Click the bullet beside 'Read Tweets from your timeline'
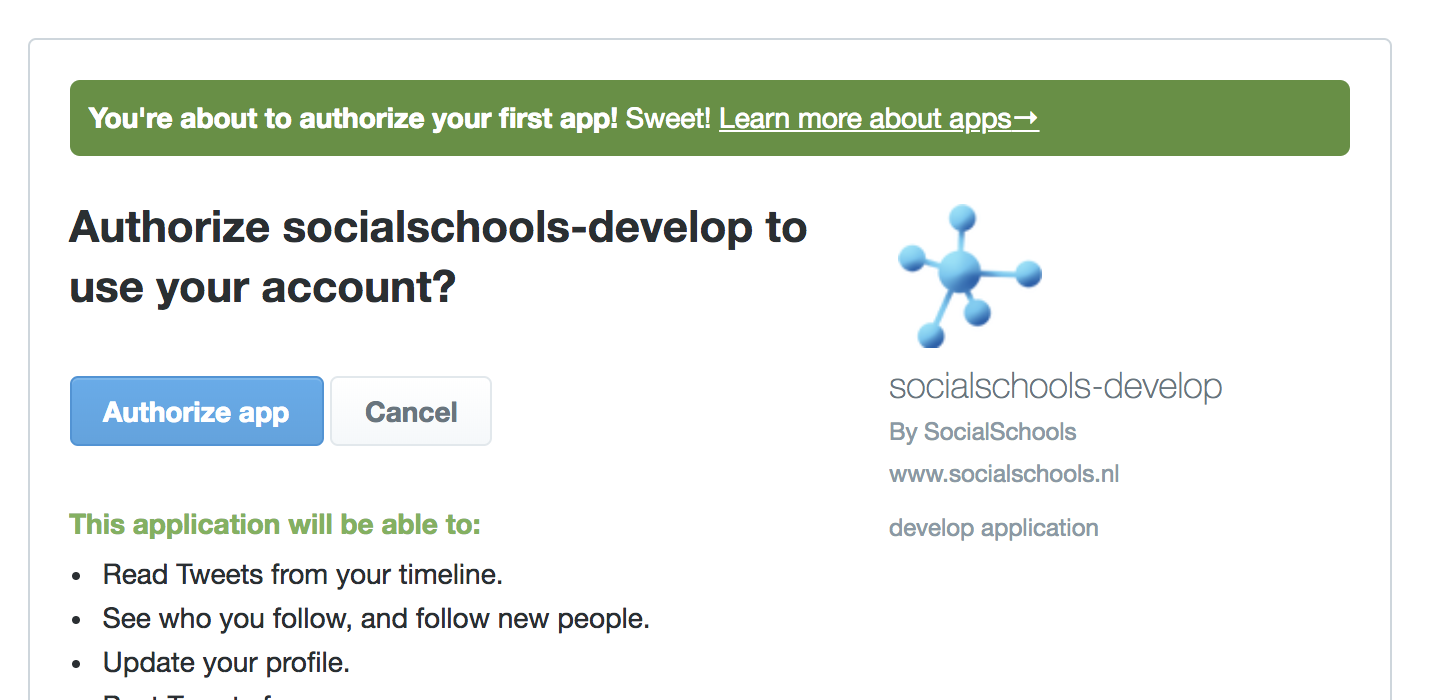This screenshot has height=700, width=1440. [77, 576]
